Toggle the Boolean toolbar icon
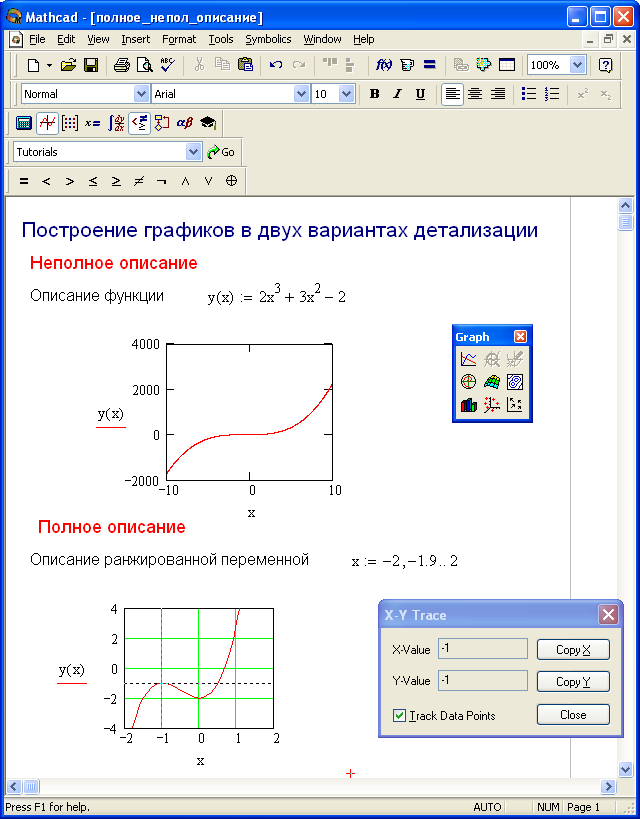The width and height of the screenshot is (640, 819). point(139,123)
